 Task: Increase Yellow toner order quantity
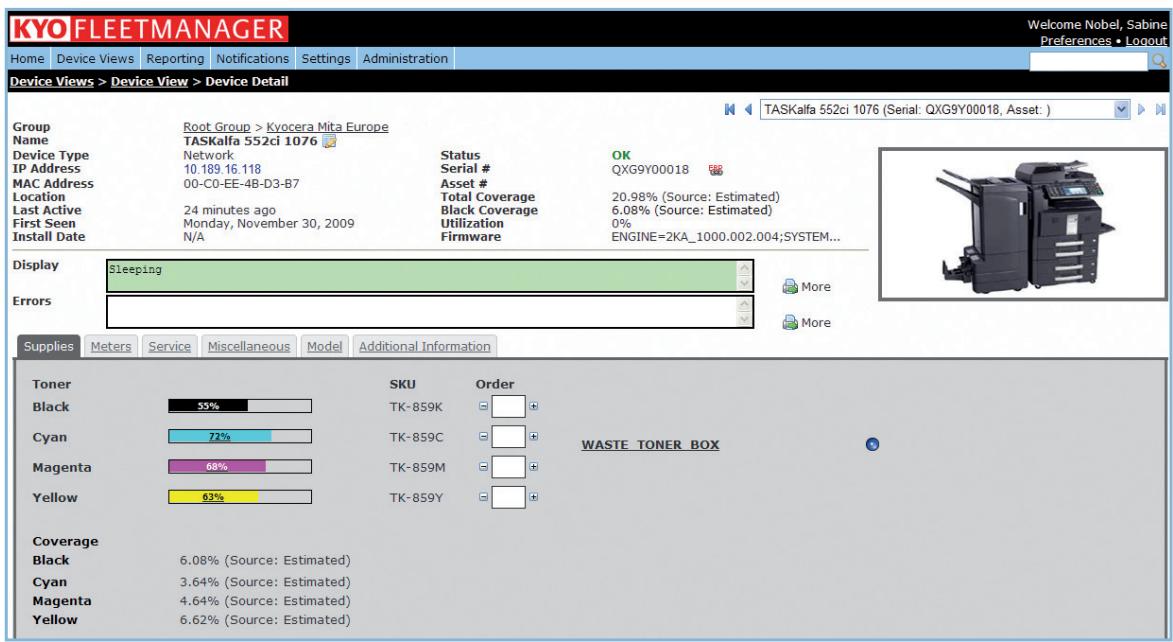tap(533, 496)
